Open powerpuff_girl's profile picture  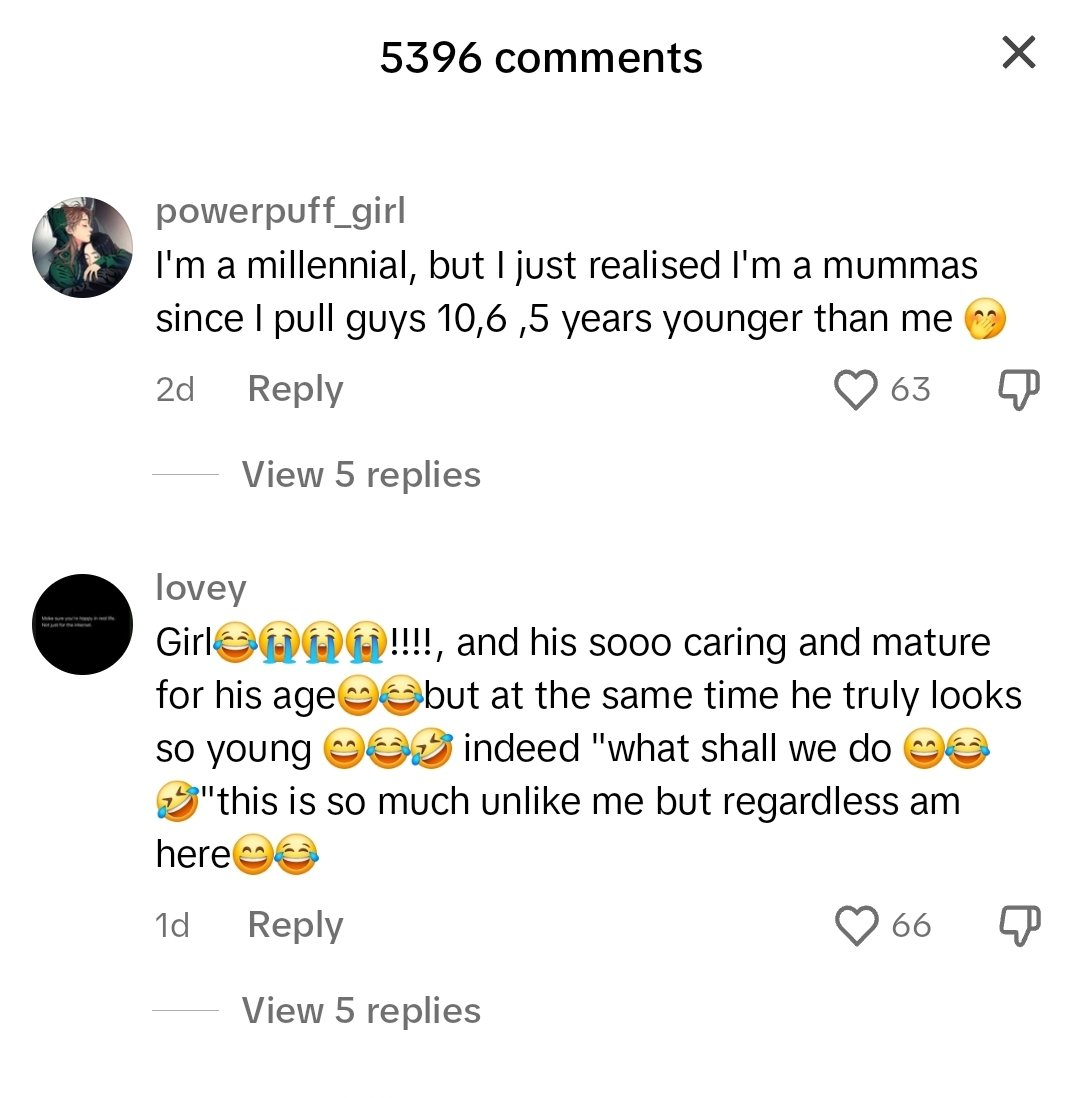[x=82, y=247]
